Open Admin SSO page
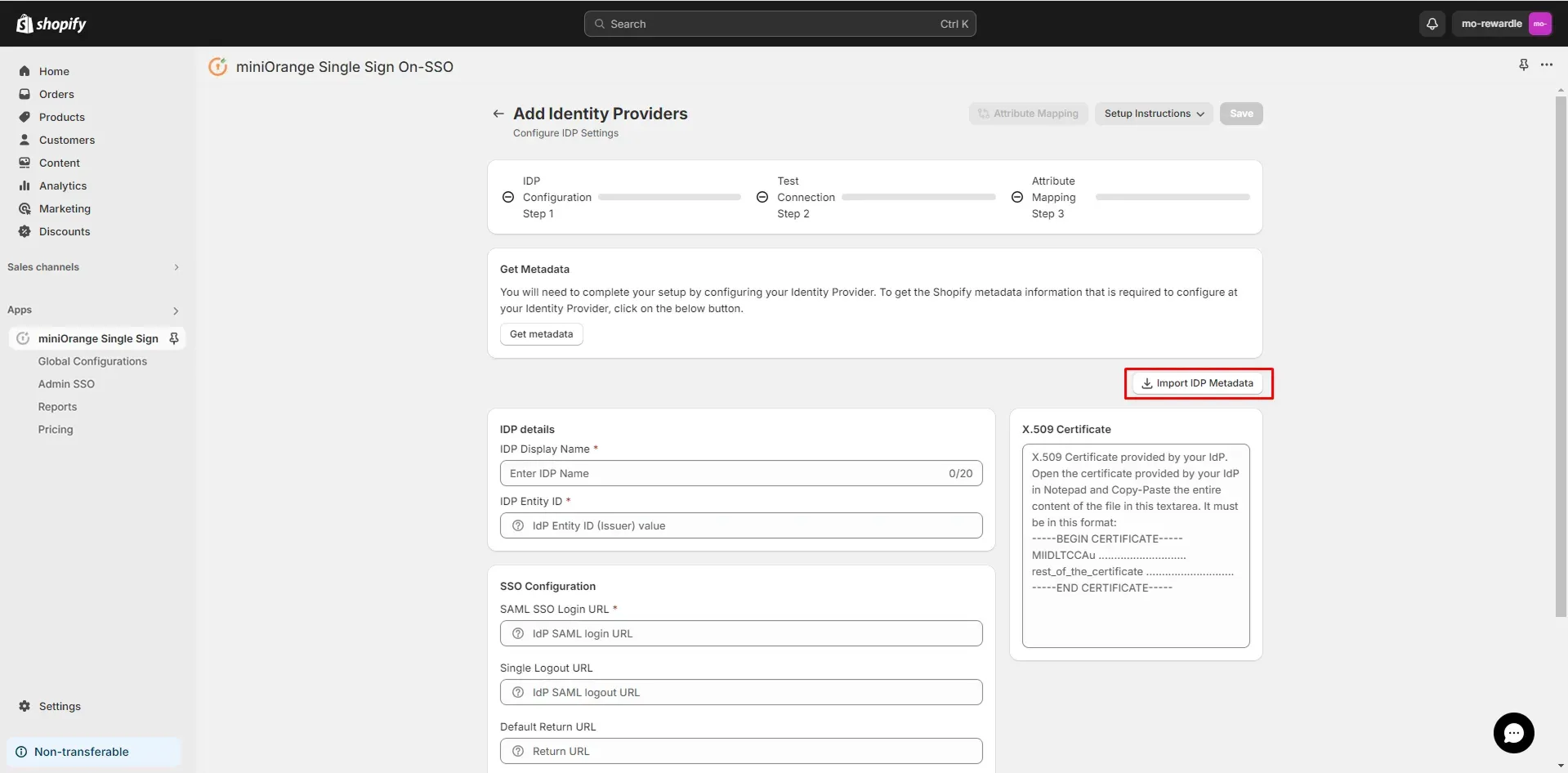The width and height of the screenshot is (1568, 773). point(66,384)
